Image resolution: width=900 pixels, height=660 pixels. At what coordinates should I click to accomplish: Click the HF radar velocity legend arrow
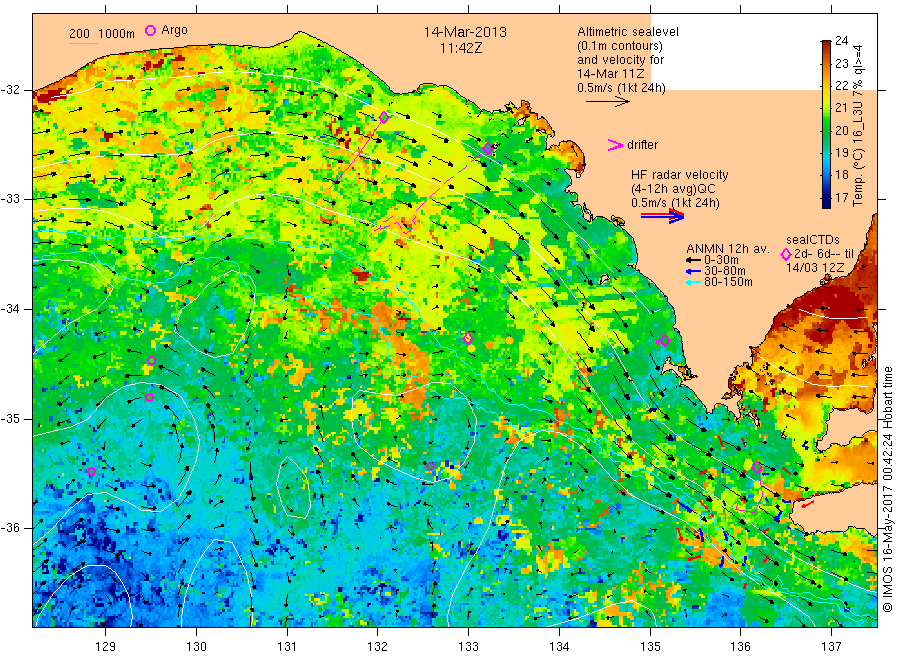663,216
